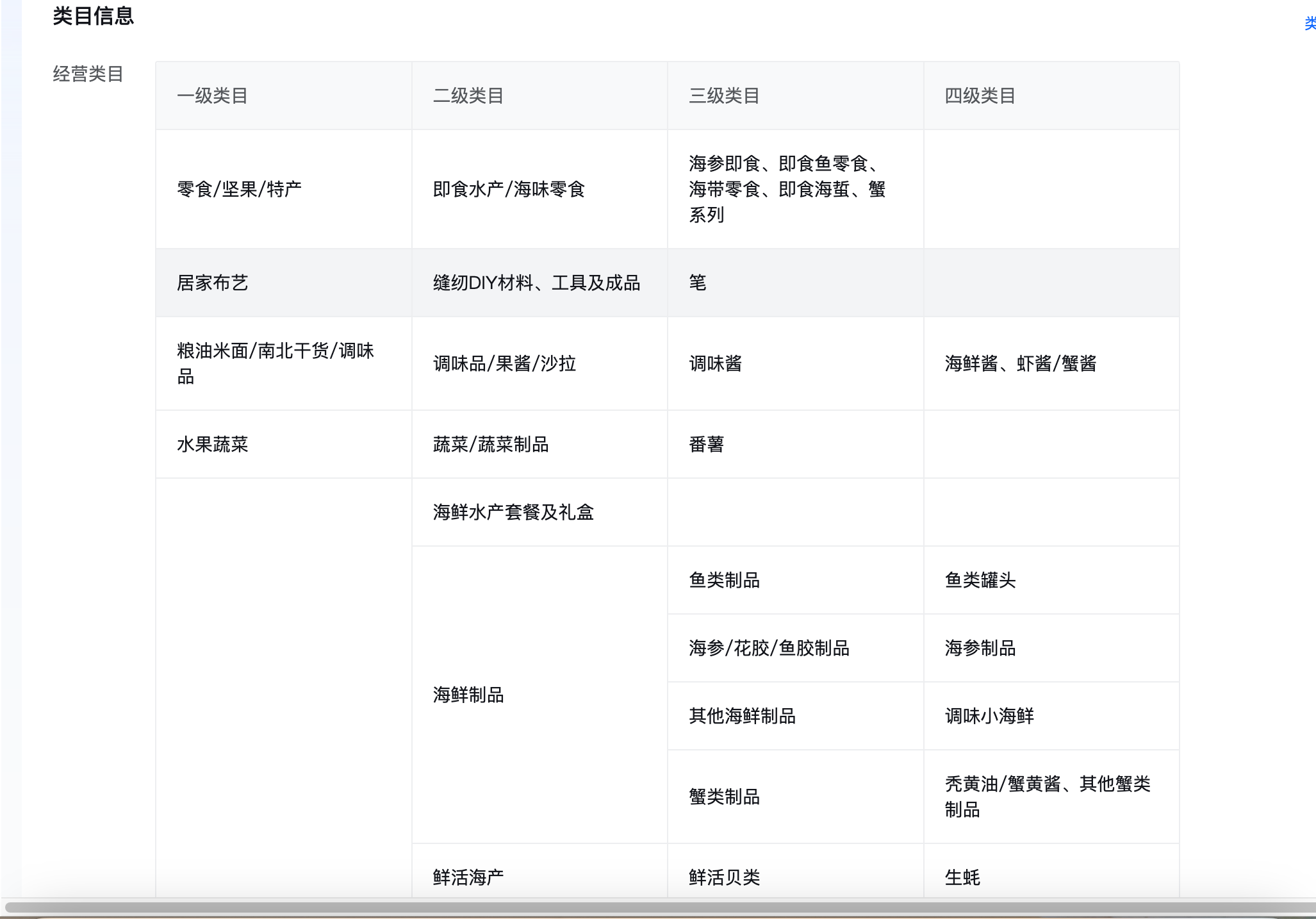Click the 居家布艺 row cell
The image size is (1316, 919).
212,283
